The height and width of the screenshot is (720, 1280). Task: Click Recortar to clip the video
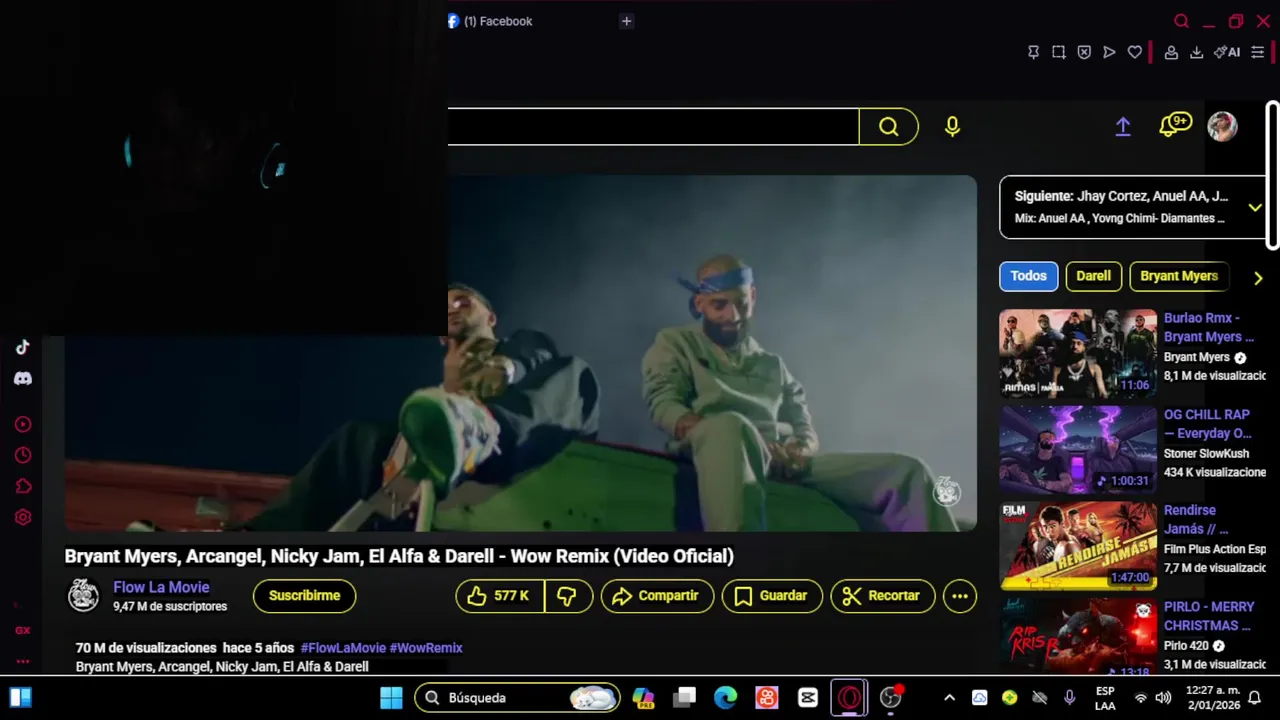[882, 596]
